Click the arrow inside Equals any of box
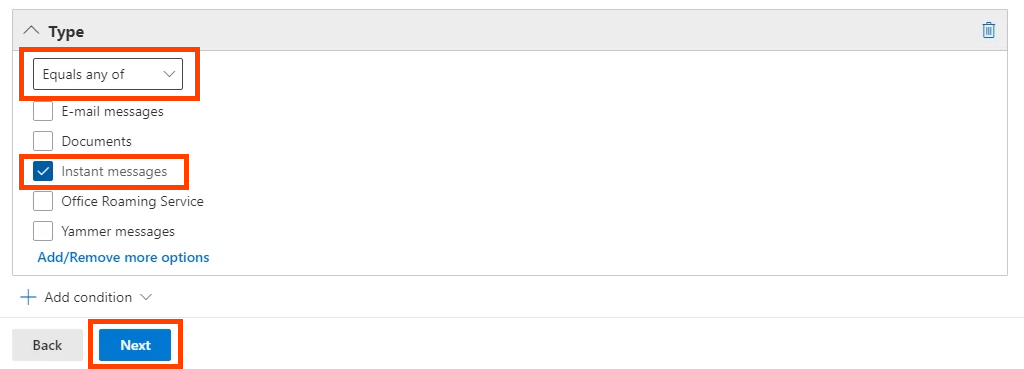Image resolution: width=1024 pixels, height=369 pixels. [169, 74]
